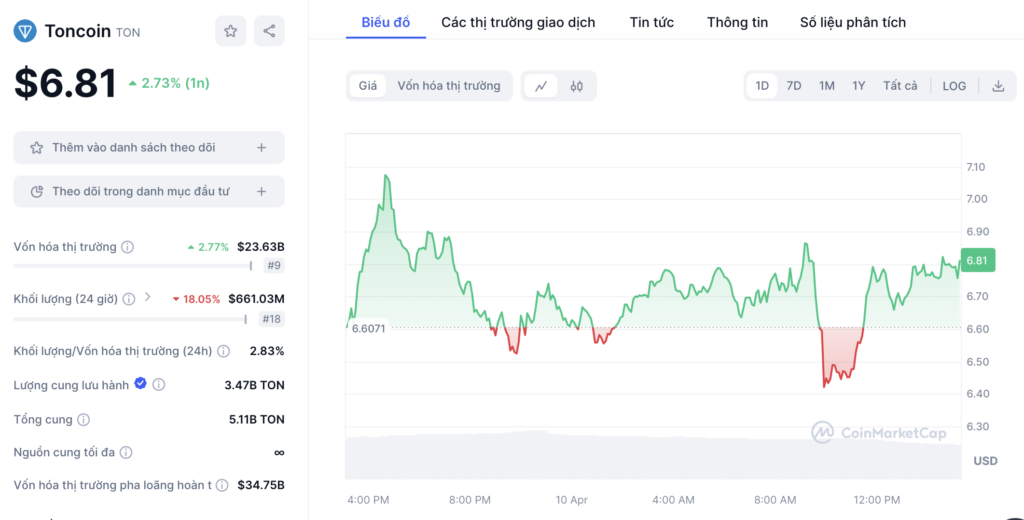Select the Giá chart toggle
The width and height of the screenshot is (1024, 520).
tap(368, 86)
